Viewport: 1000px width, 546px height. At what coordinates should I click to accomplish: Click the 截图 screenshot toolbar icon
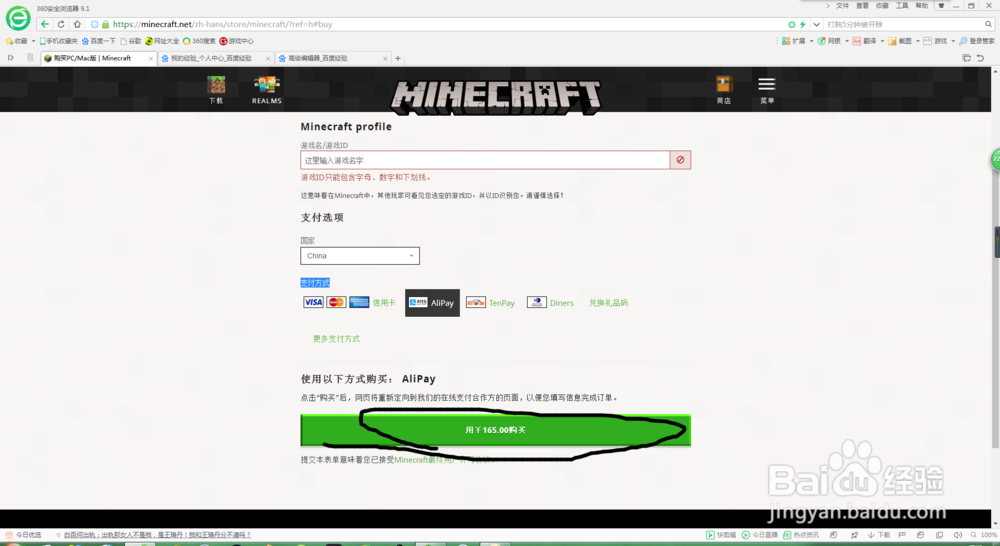click(900, 41)
